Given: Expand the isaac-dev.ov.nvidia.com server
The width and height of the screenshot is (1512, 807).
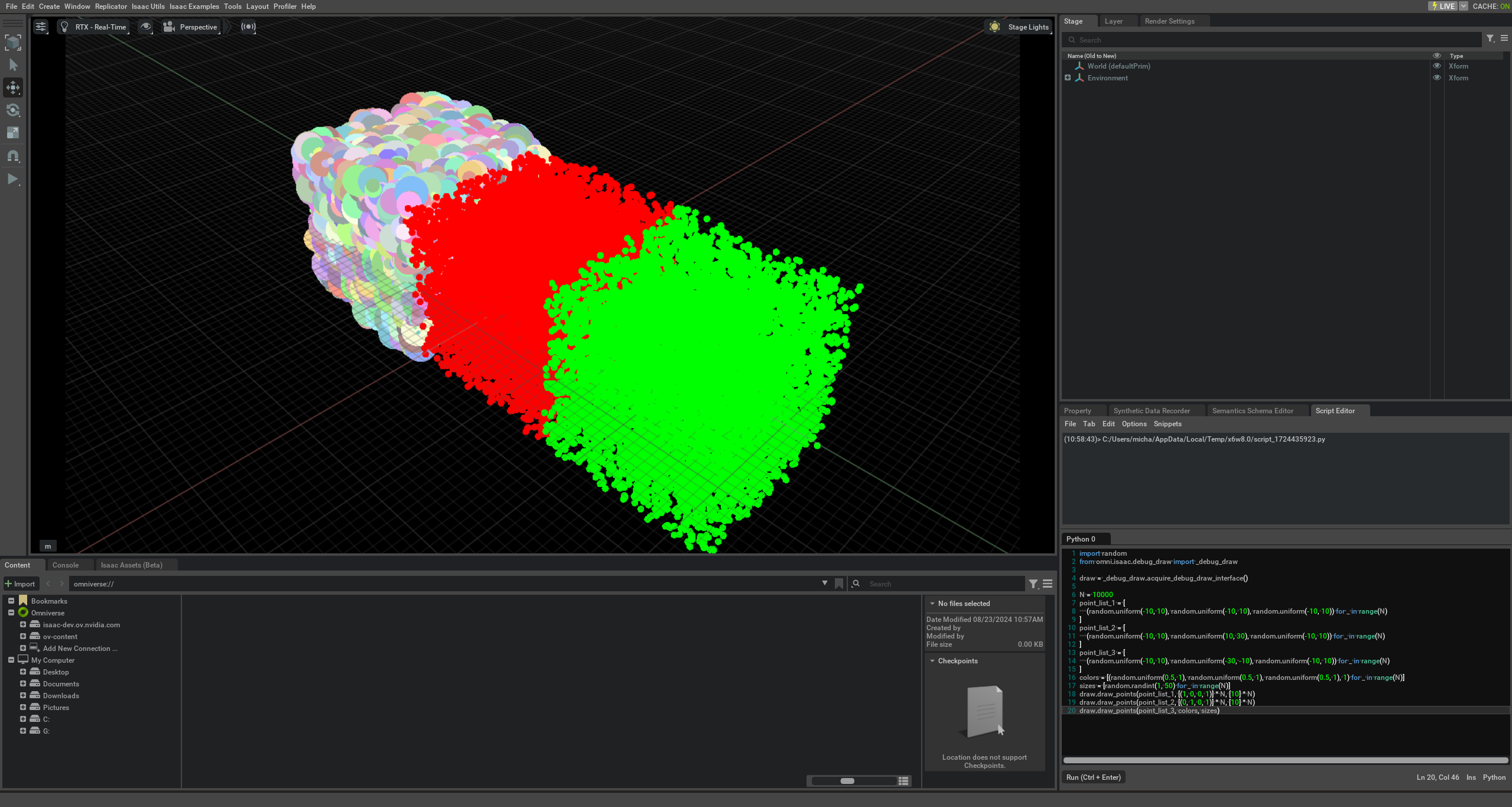Looking at the screenshot, I should (23, 624).
